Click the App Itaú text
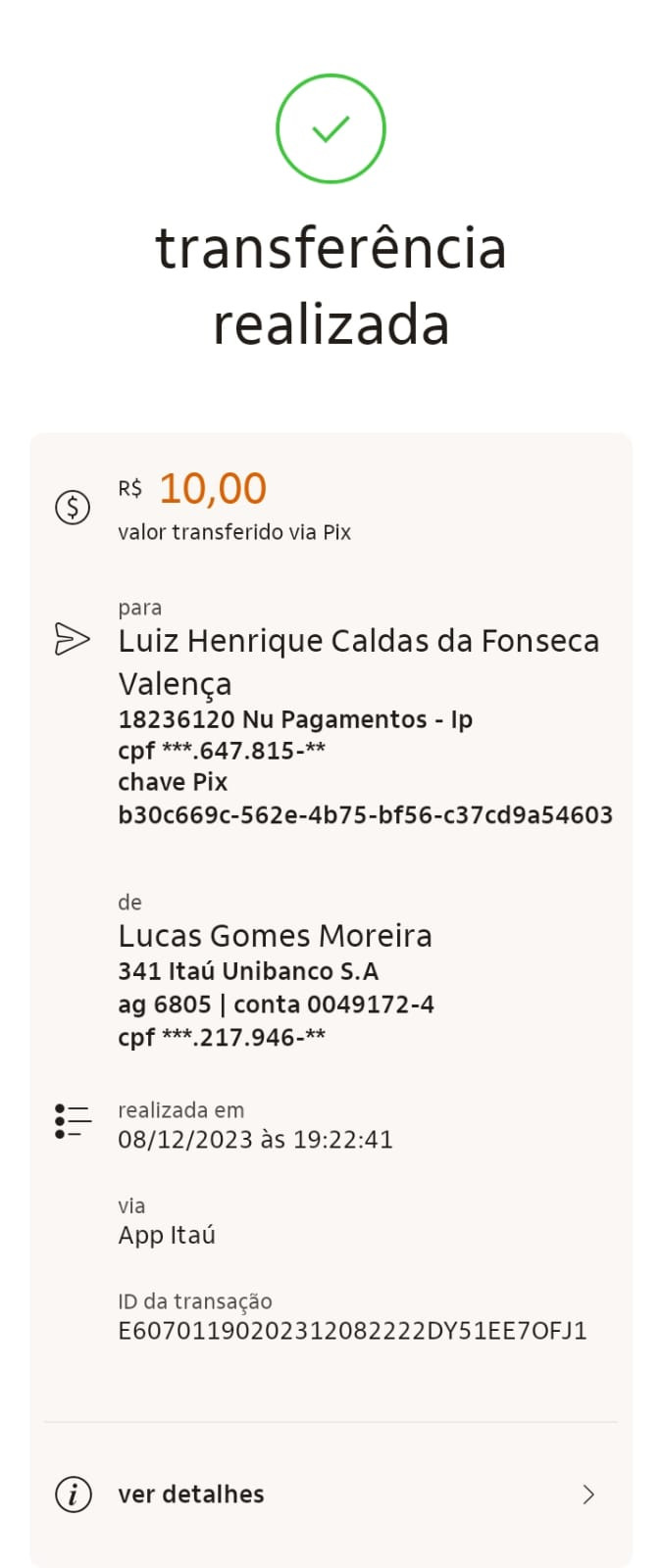Image resolution: width=662 pixels, height=1568 pixels. pos(167,1235)
